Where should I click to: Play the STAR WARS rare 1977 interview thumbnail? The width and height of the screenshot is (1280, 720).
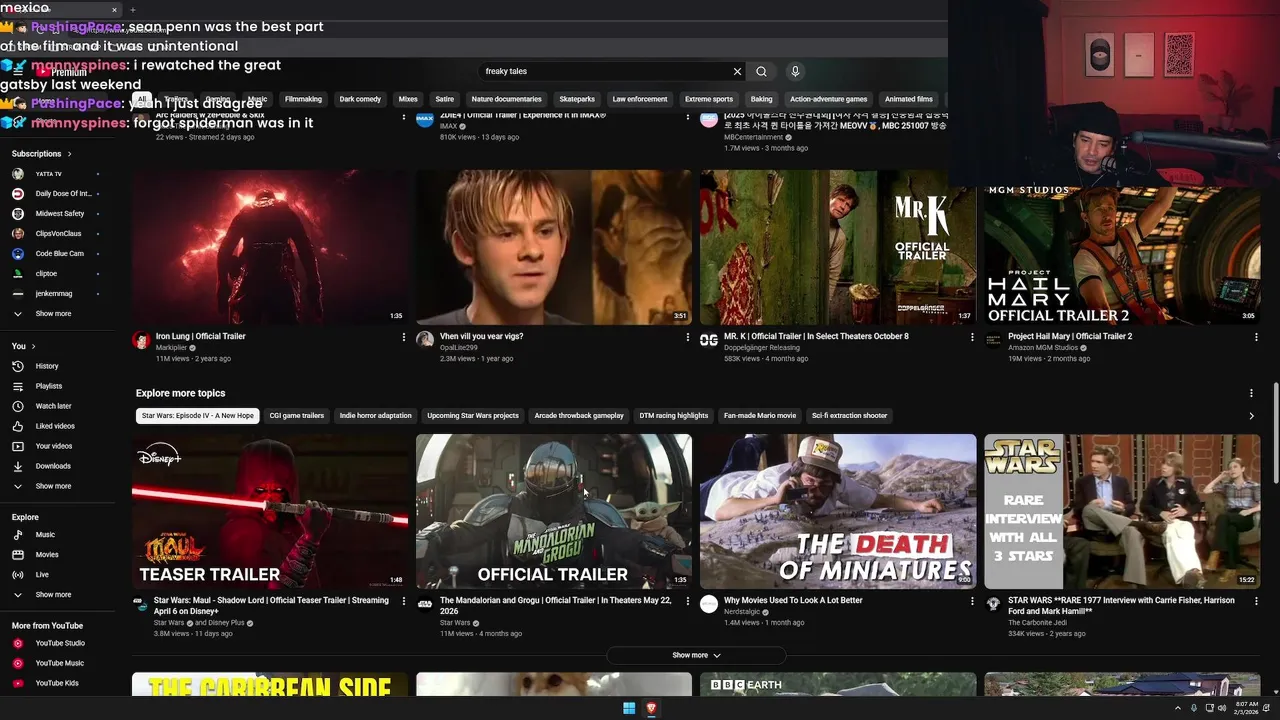click(x=1122, y=511)
